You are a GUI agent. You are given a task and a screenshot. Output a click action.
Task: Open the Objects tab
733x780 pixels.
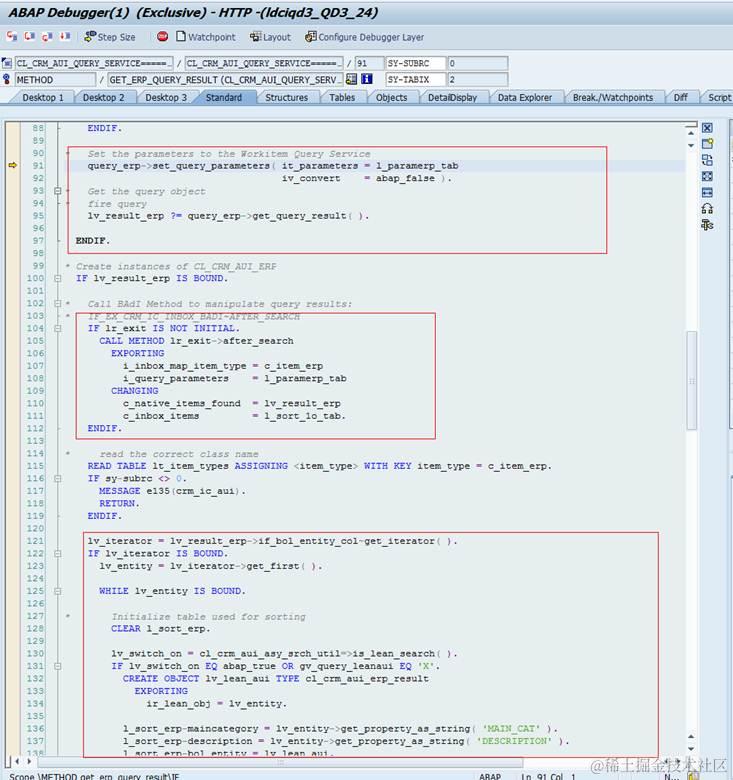coord(391,98)
